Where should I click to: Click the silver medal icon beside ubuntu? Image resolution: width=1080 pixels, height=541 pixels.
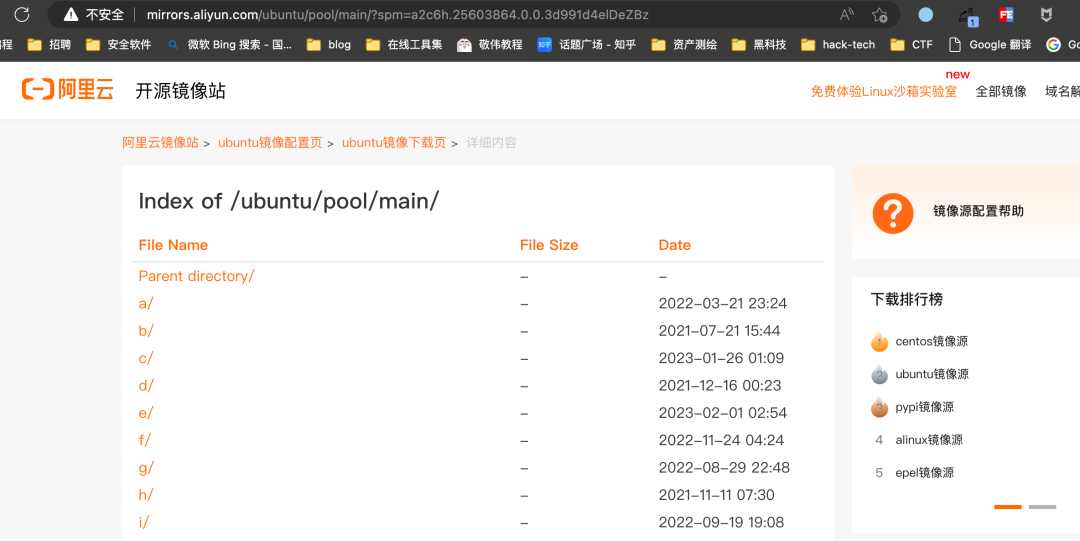tap(880, 374)
